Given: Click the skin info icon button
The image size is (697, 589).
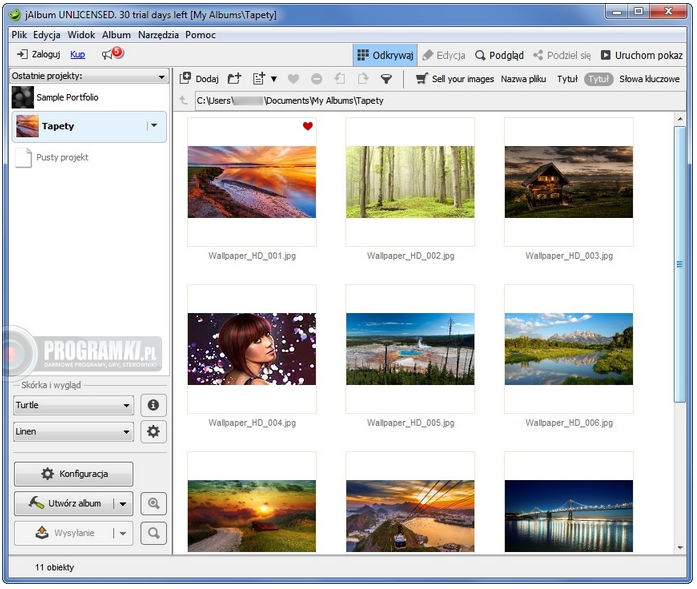Looking at the screenshot, I should point(153,405).
